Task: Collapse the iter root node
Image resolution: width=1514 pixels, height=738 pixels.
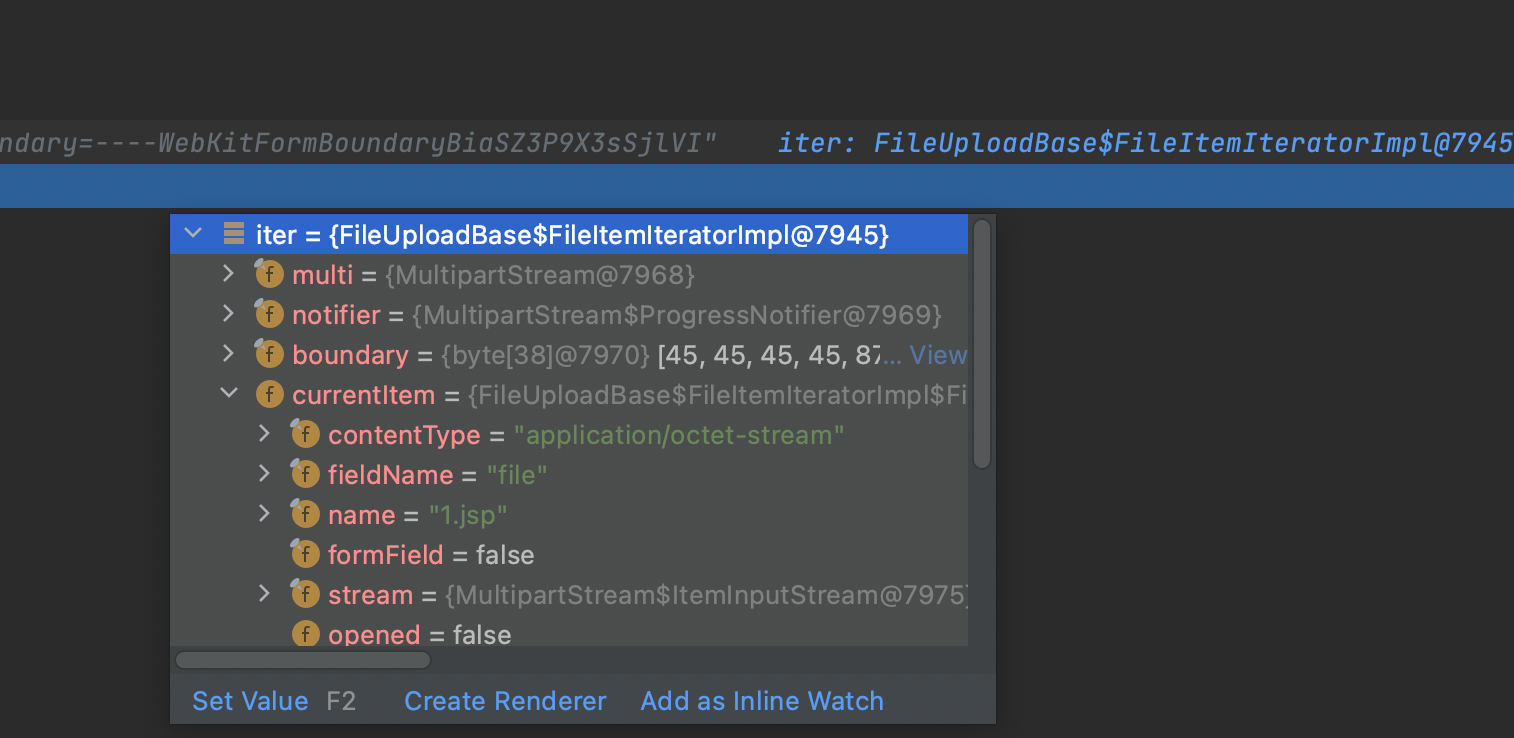Action: click(x=193, y=234)
